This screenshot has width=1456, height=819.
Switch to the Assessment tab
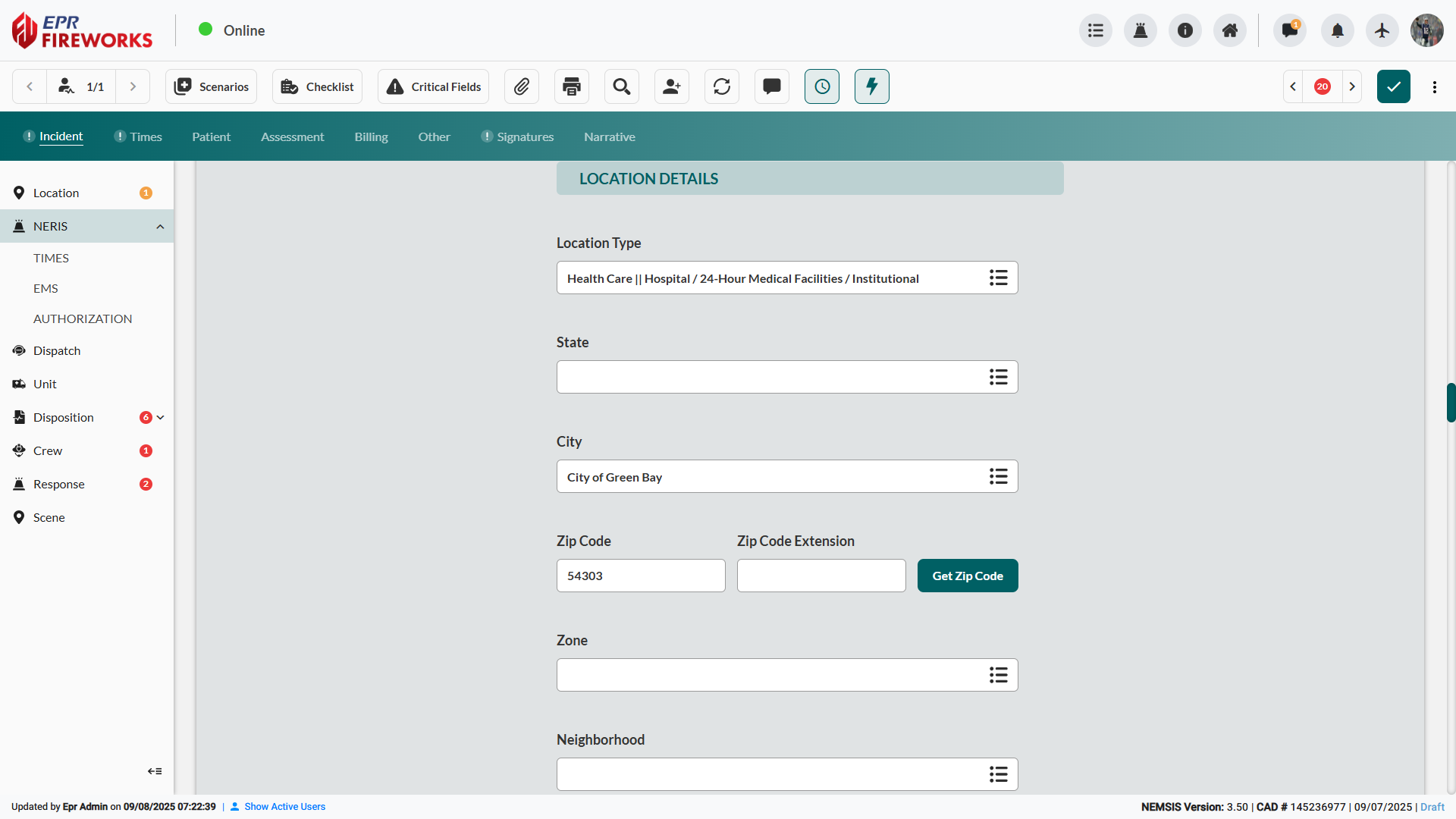(x=292, y=136)
